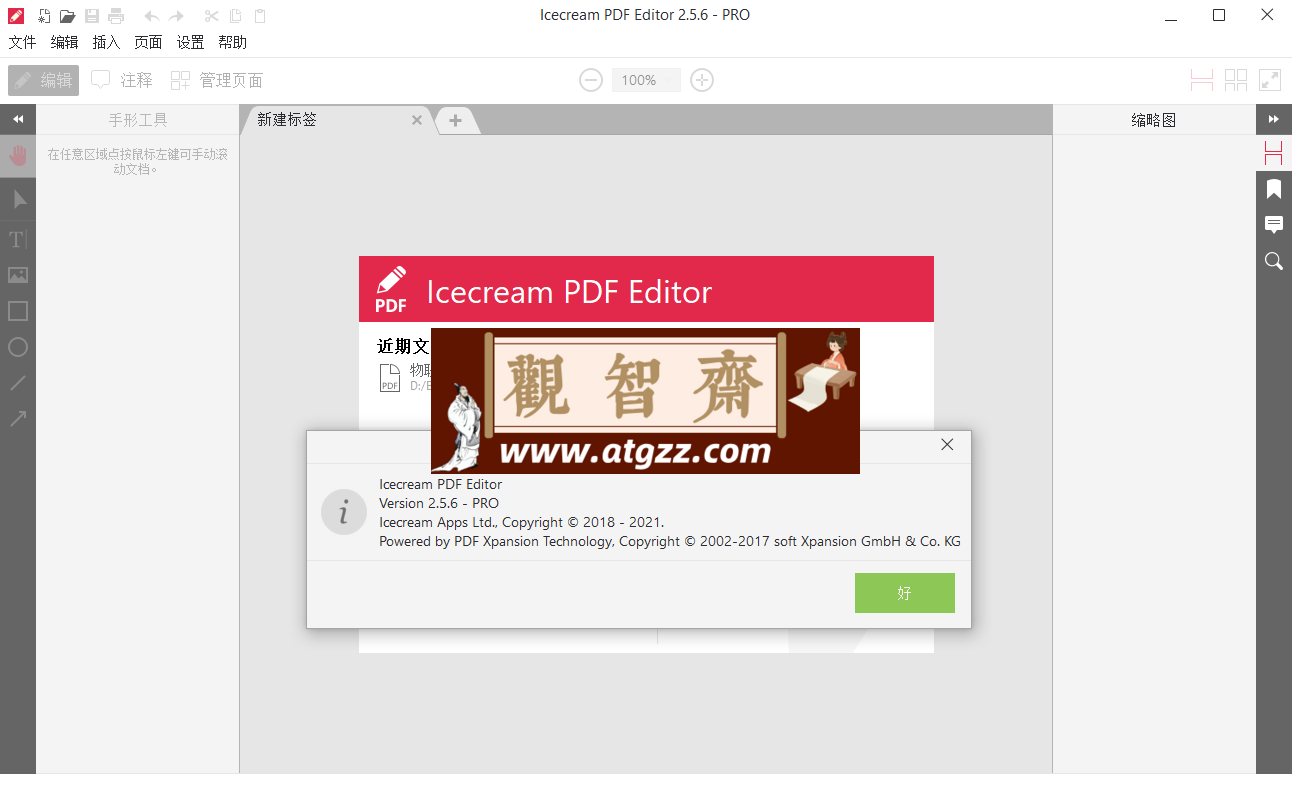Switch to 注释 annotate mode
The width and height of the screenshot is (1292, 803).
click(x=122, y=80)
